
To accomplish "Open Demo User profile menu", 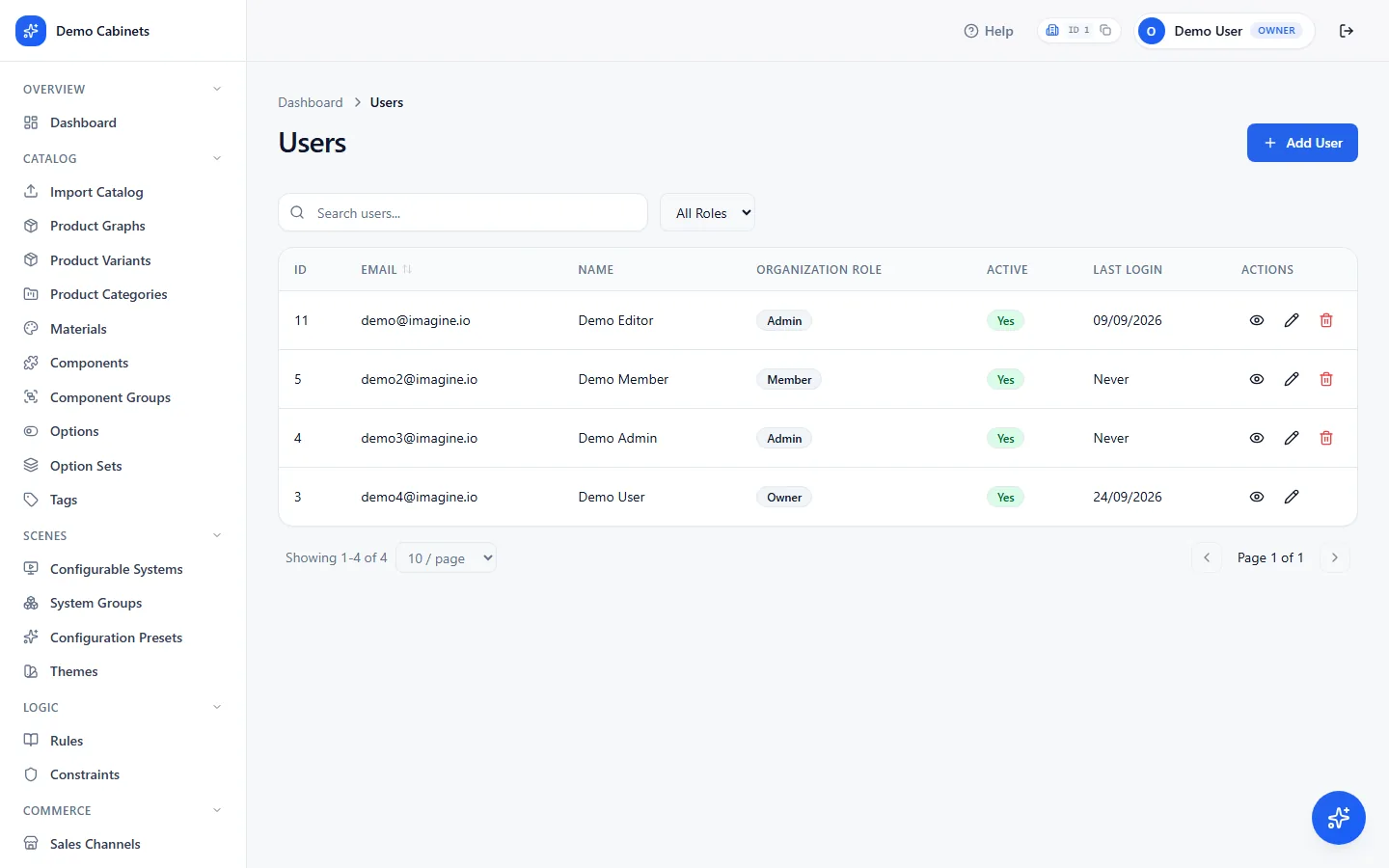I will click(1223, 31).
